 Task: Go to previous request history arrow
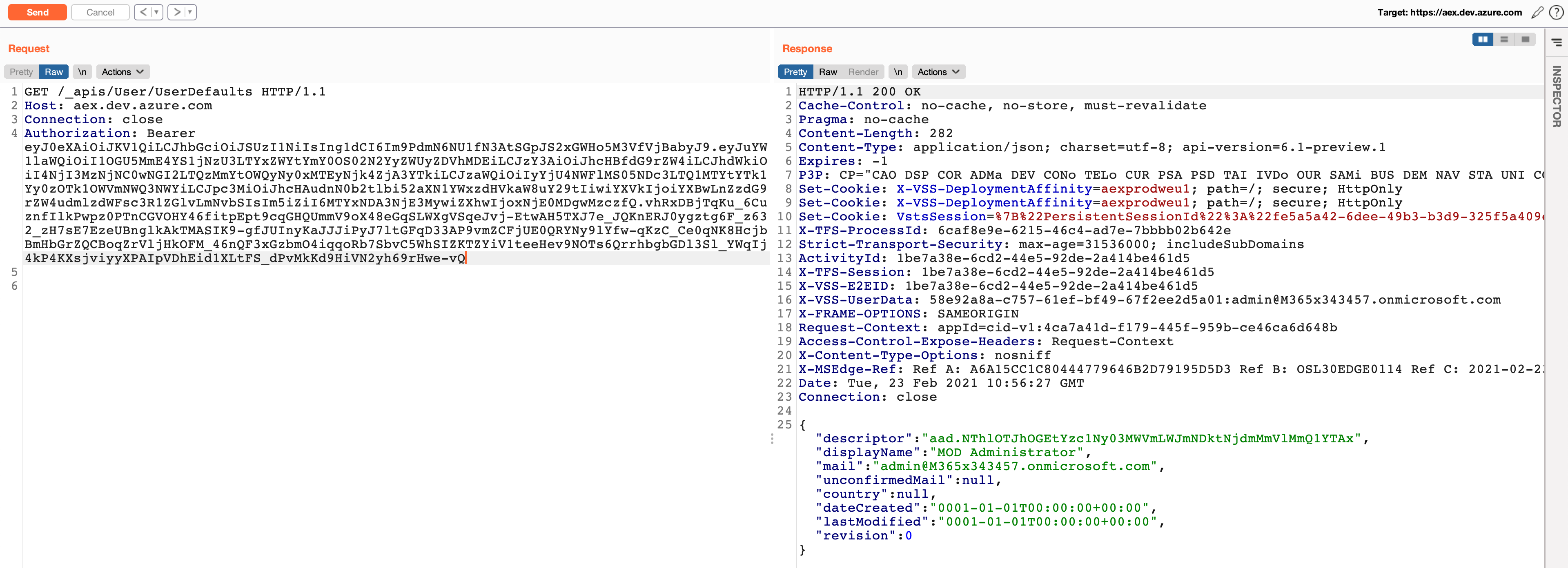(x=143, y=12)
